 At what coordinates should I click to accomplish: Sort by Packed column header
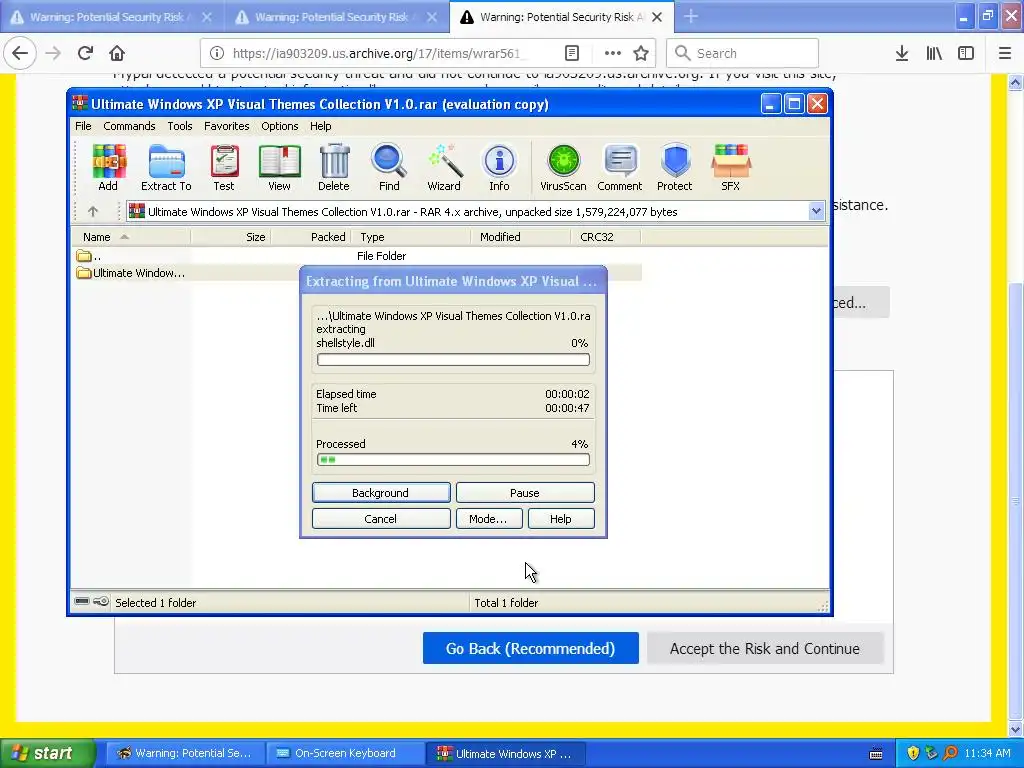tap(311, 237)
